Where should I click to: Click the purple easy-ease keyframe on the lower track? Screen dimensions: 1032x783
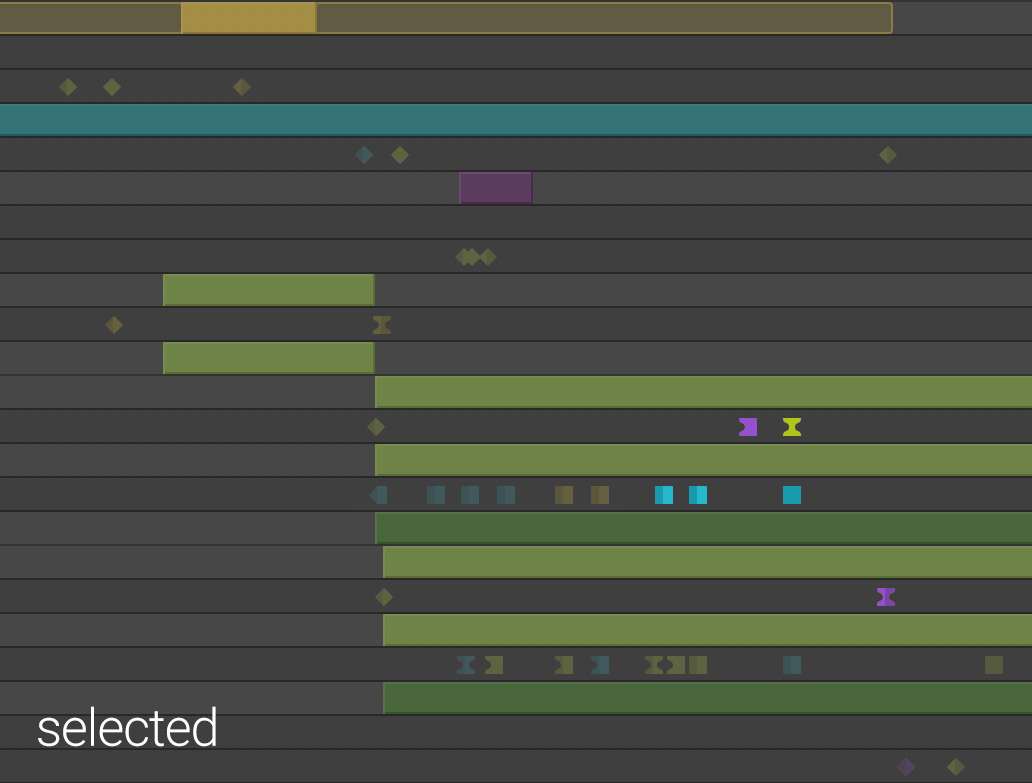(885, 597)
